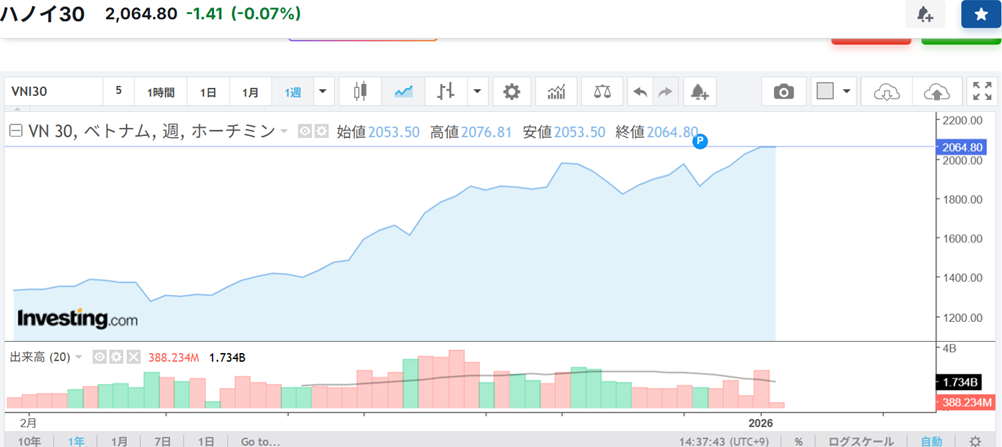Open the bar style dropdown arrow

tap(477, 92)
